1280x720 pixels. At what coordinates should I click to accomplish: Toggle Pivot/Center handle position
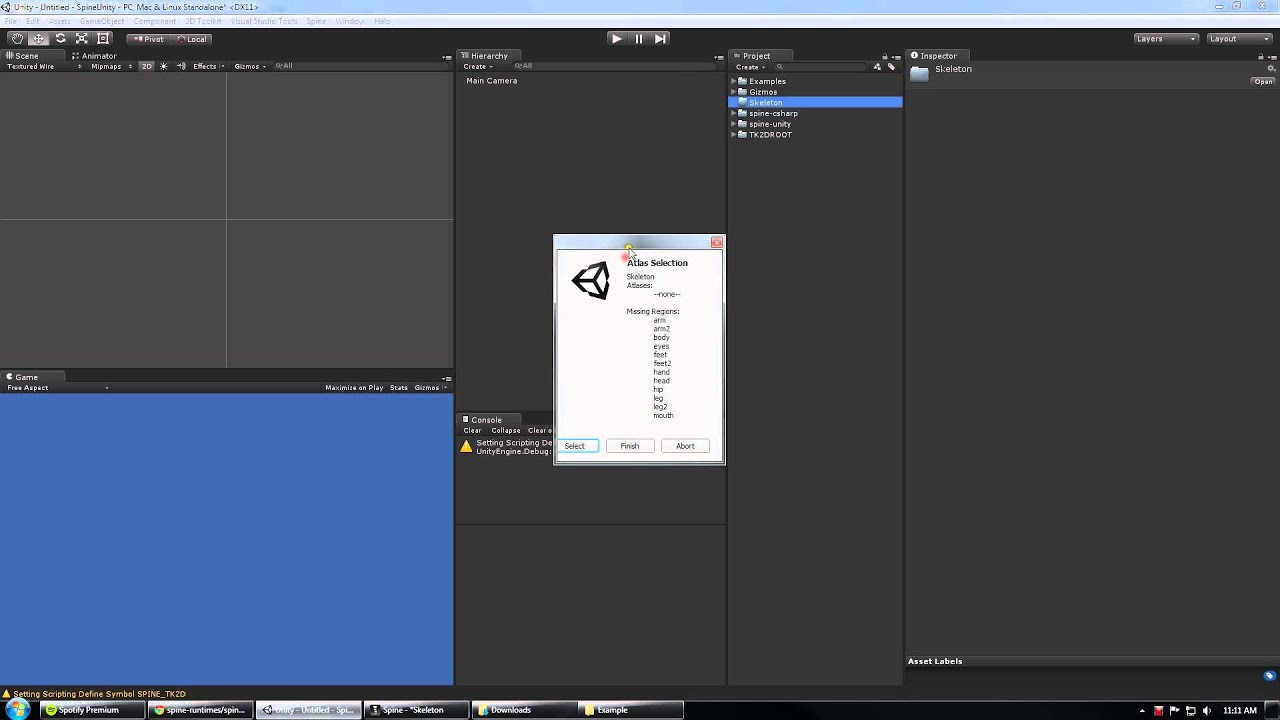tap(149, 39)
